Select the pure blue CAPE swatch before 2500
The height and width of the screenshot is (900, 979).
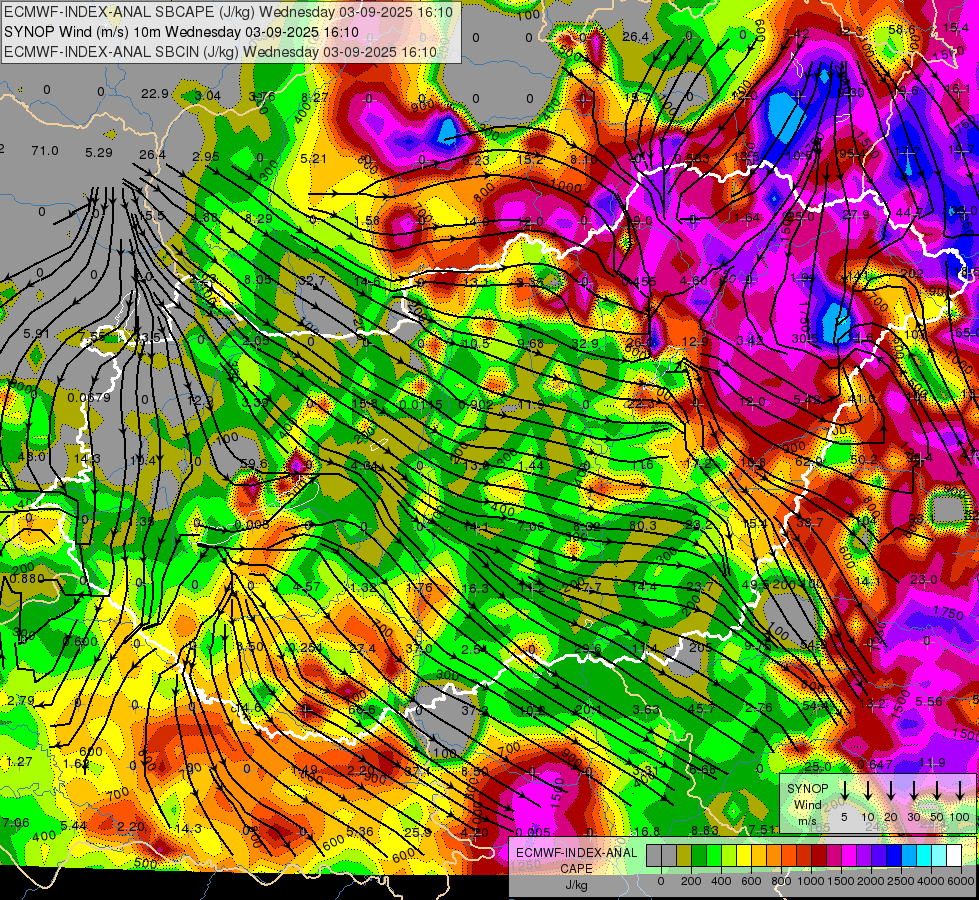point(894,856)
